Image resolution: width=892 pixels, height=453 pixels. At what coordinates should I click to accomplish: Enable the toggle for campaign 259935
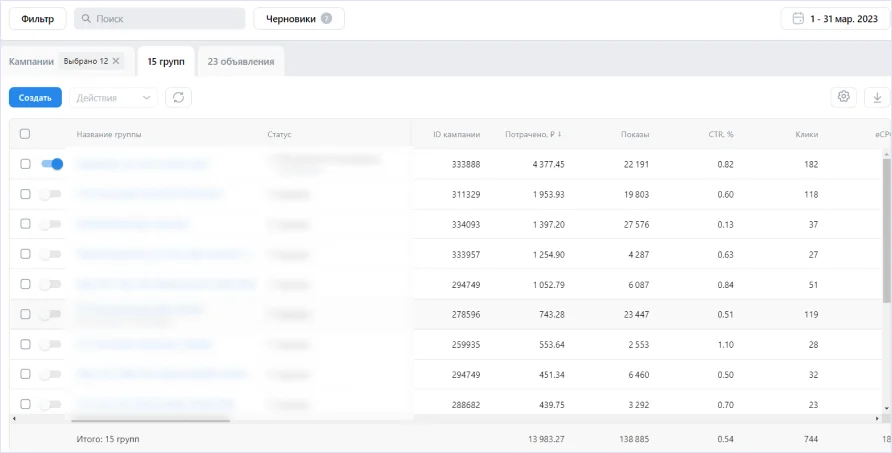coord(50,344)
